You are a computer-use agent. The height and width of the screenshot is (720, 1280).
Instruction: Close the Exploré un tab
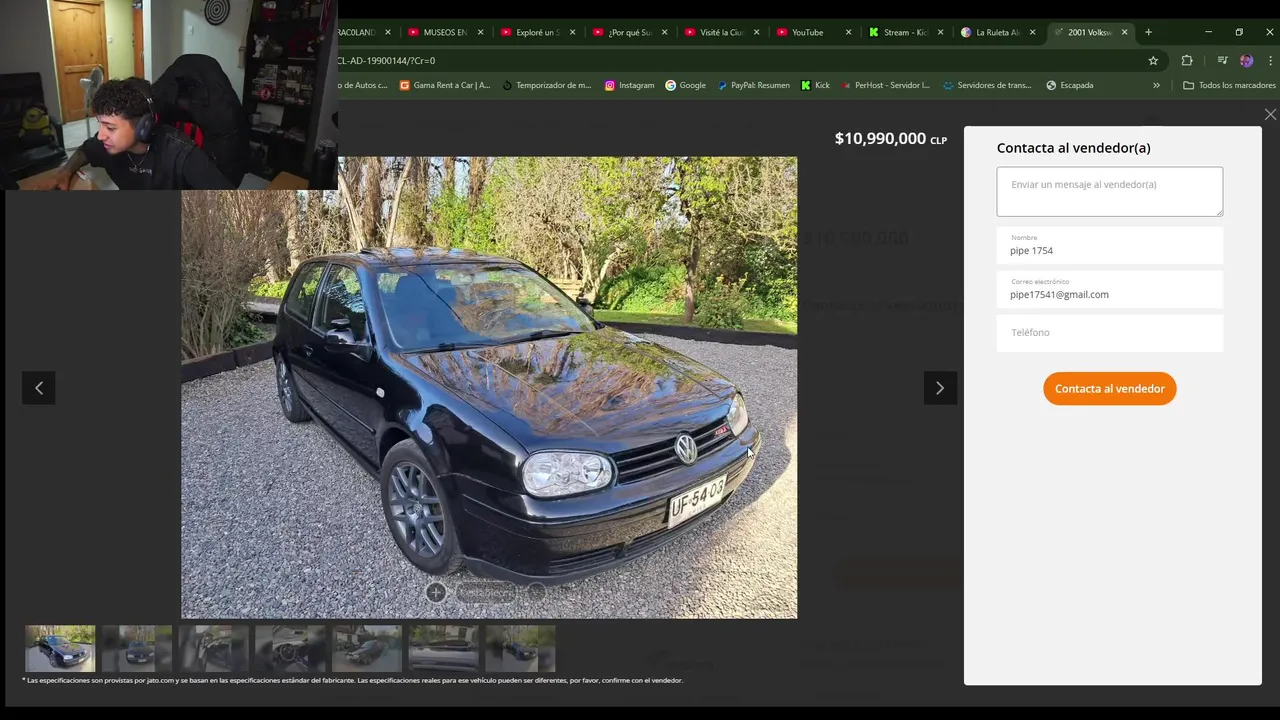coord(572,32)
